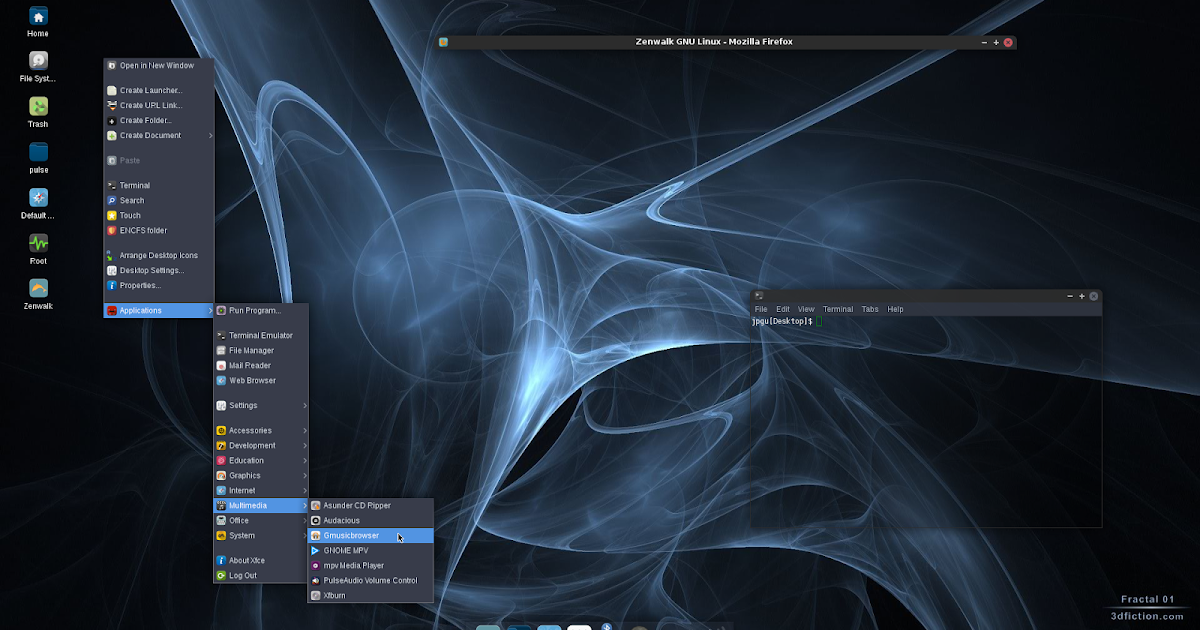Choose Asunder CD Ripper menu entry
This screenshot has width=1200, height=630.
pyautogui.click(x=354, y=505)
